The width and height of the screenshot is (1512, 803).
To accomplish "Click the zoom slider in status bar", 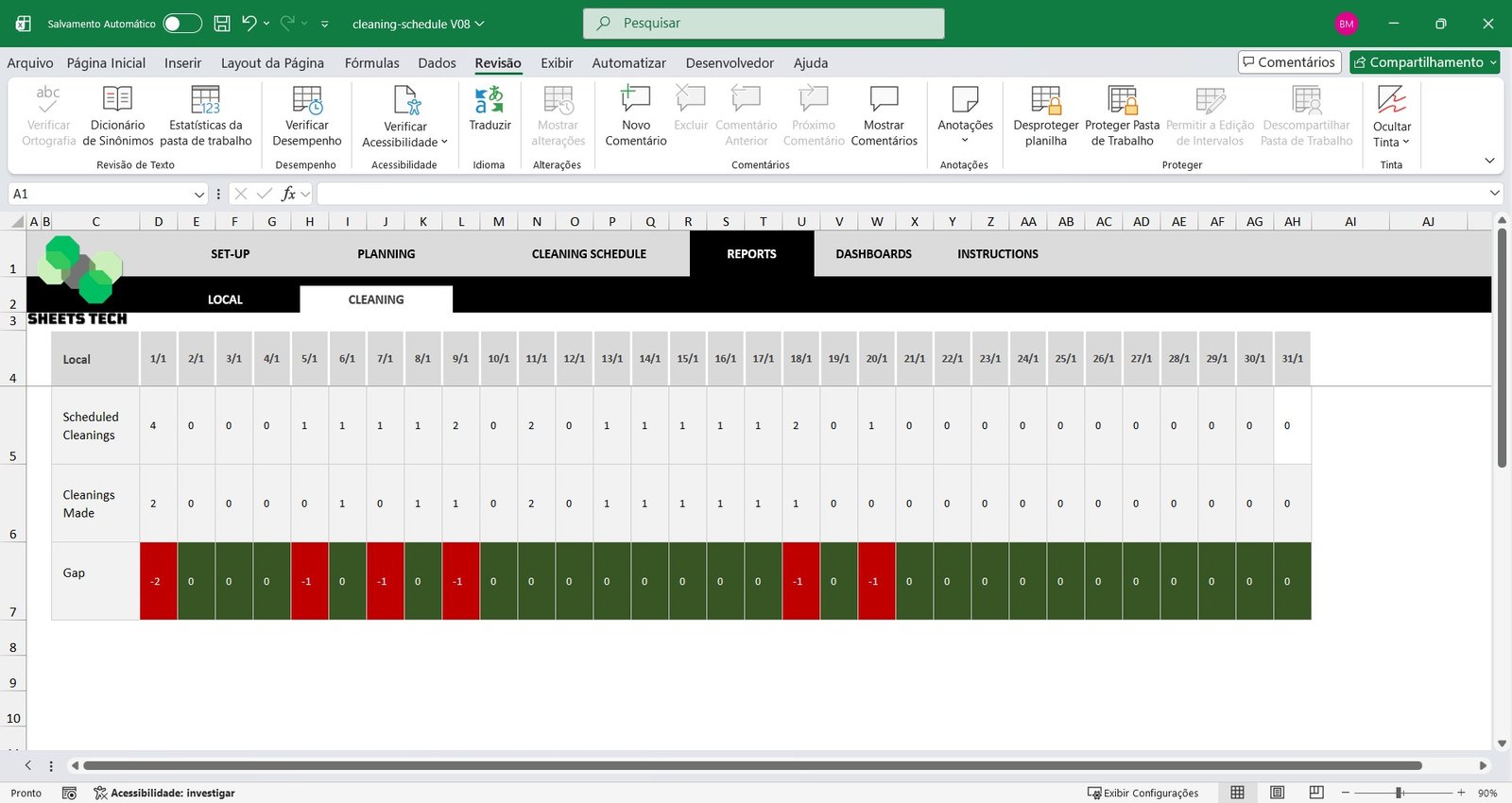I will click(1399, 793).
